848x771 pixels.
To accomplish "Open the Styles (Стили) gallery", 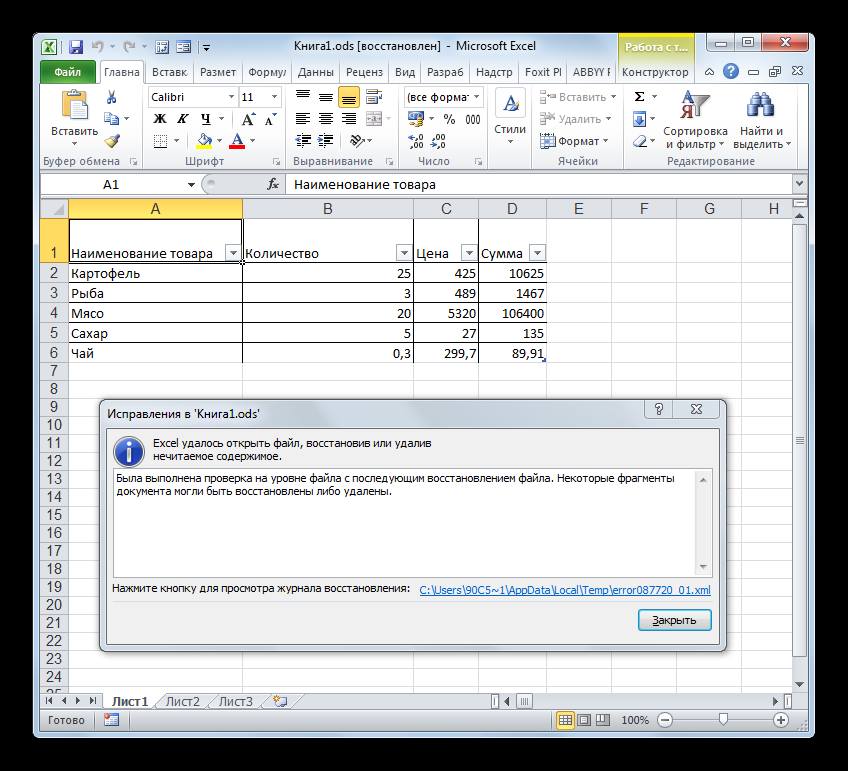I will 510,118.
